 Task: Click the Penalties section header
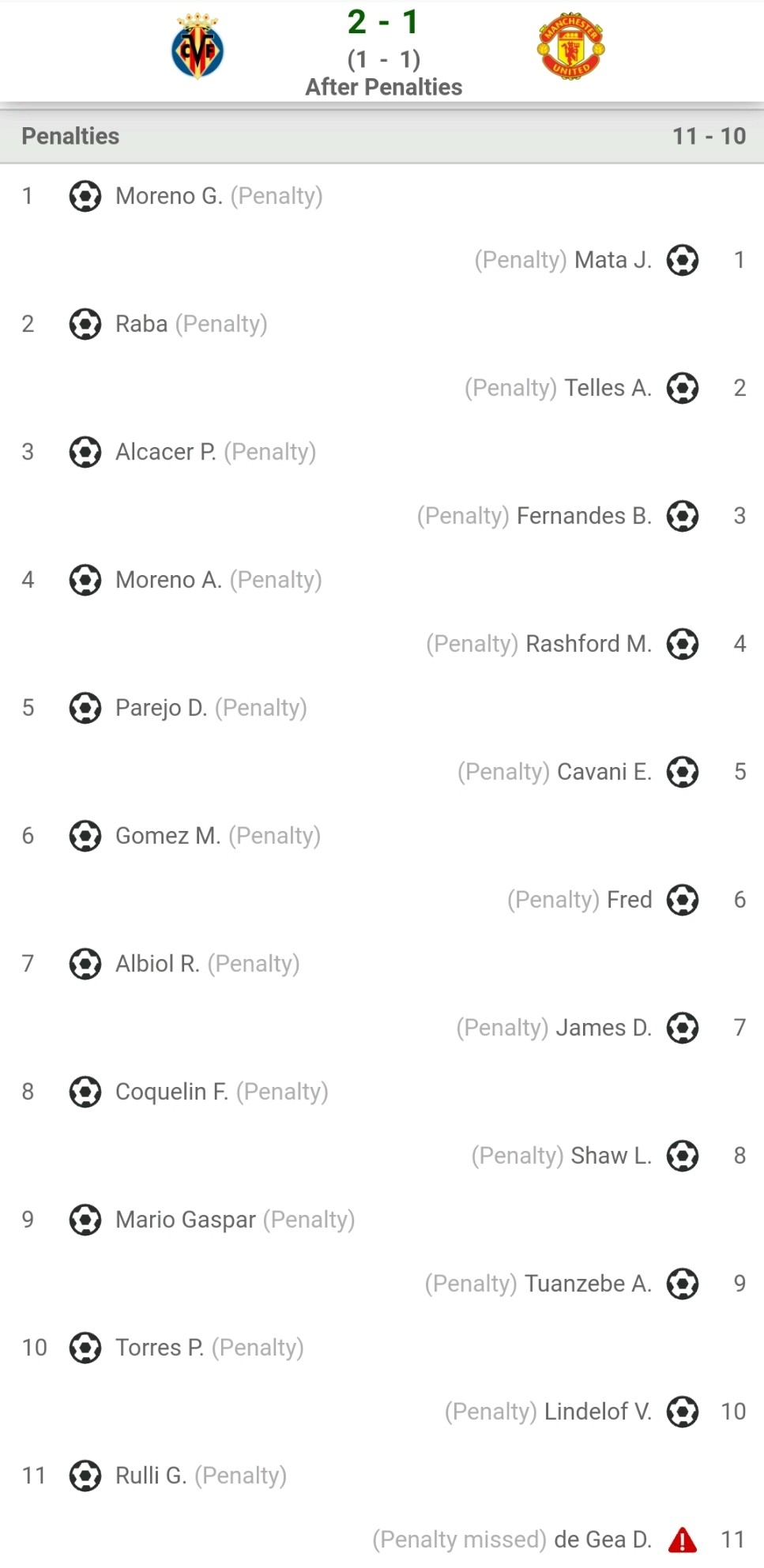[x=382, y=136]
